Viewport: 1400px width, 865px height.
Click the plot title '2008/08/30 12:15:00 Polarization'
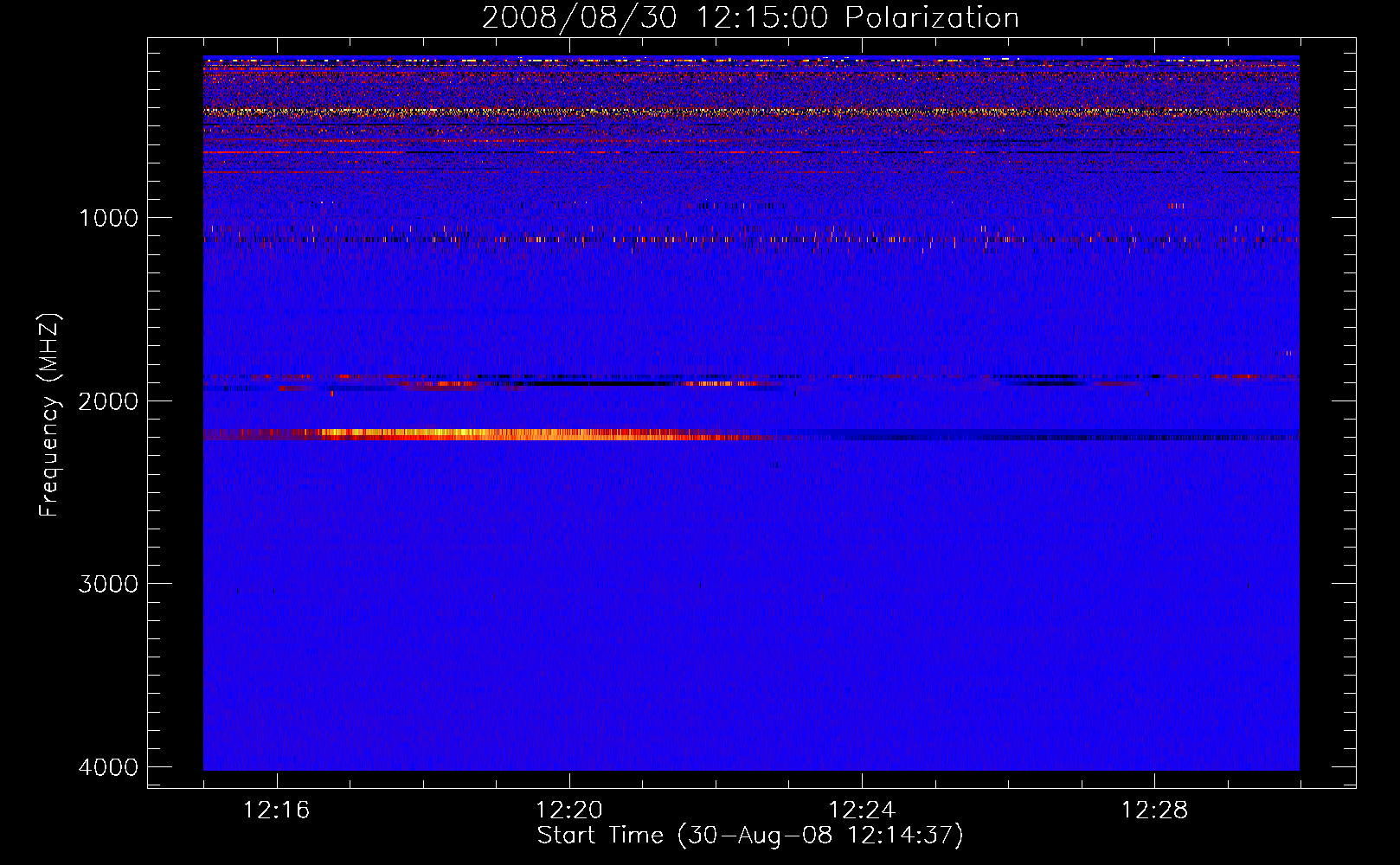pyautogui.click(x=750, y=17)
